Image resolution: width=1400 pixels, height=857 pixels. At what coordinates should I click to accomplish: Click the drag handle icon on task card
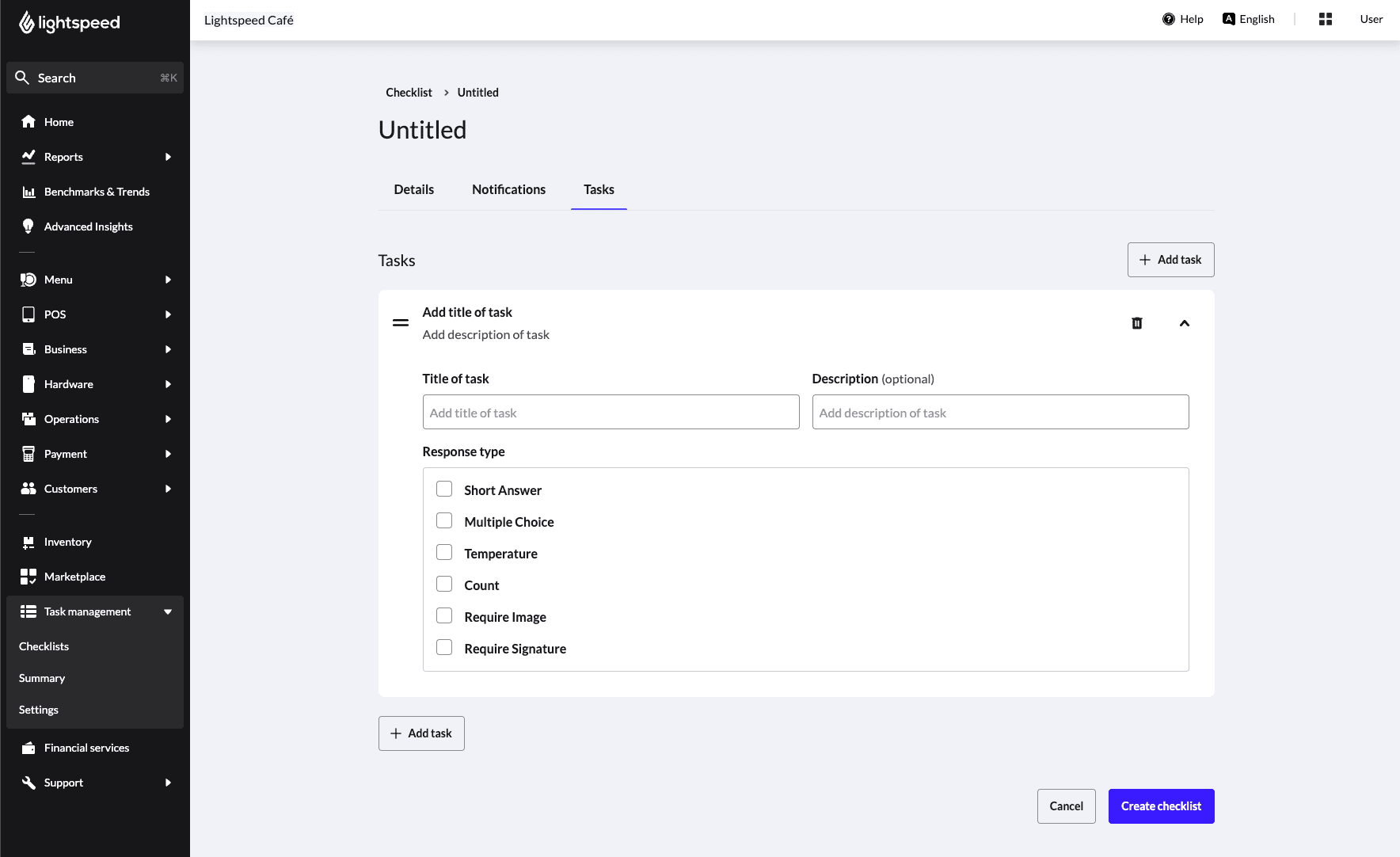(x=401, y=323)
